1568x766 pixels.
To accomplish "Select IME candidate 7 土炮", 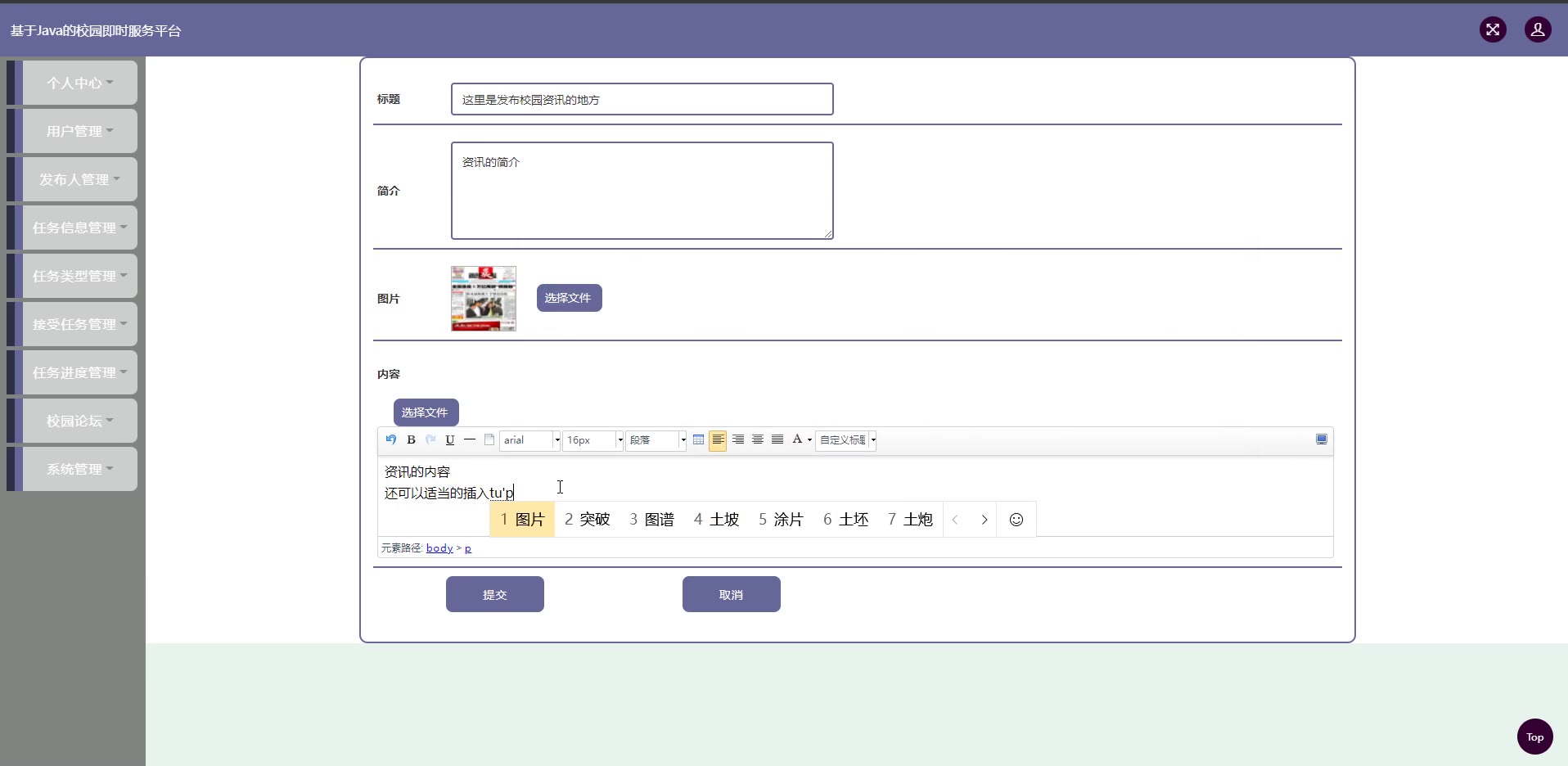I will (911, 520).
